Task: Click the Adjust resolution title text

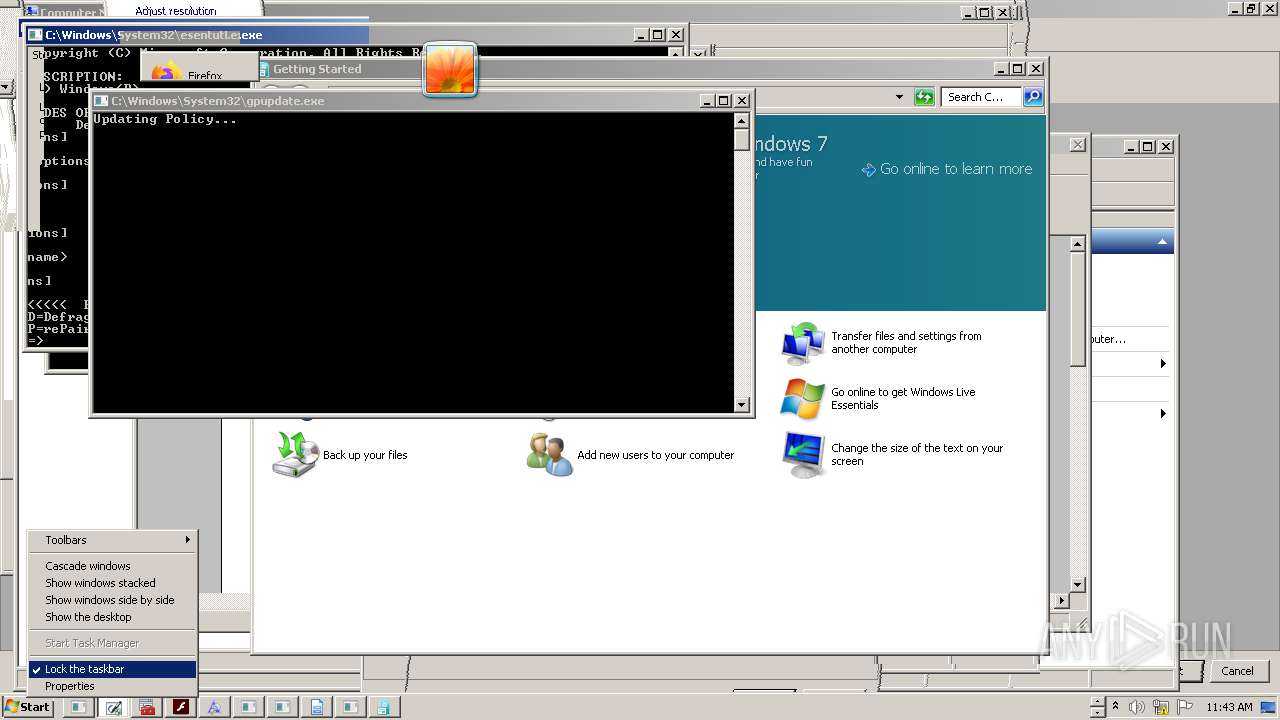Action: click(176, 11)
